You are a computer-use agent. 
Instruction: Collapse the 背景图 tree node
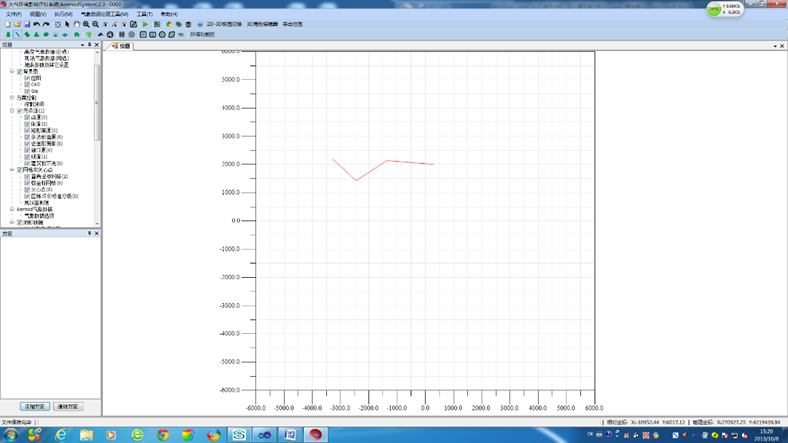point(12,72)
